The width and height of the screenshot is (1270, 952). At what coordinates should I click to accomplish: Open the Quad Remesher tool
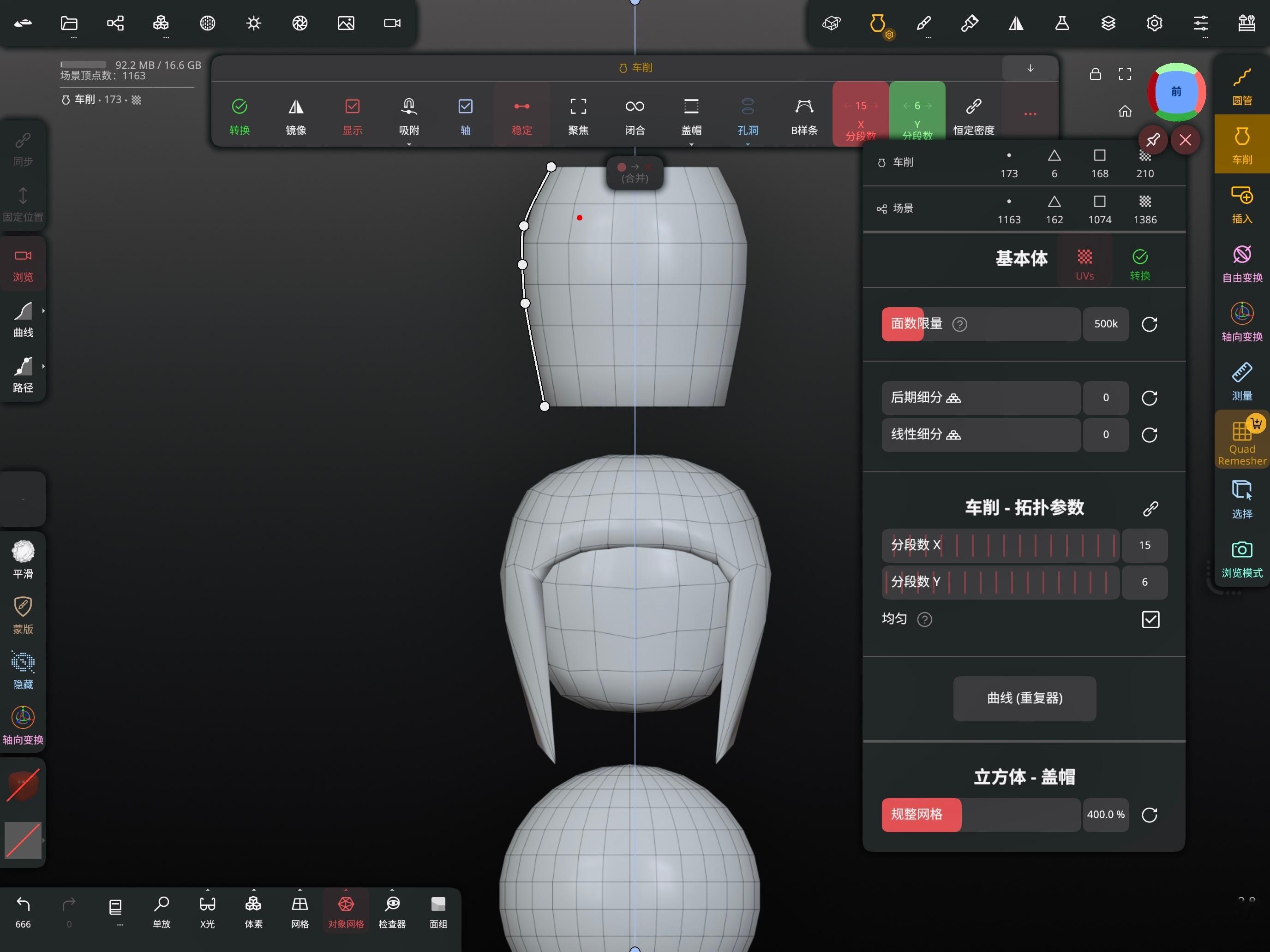(x=1242, y=440)
